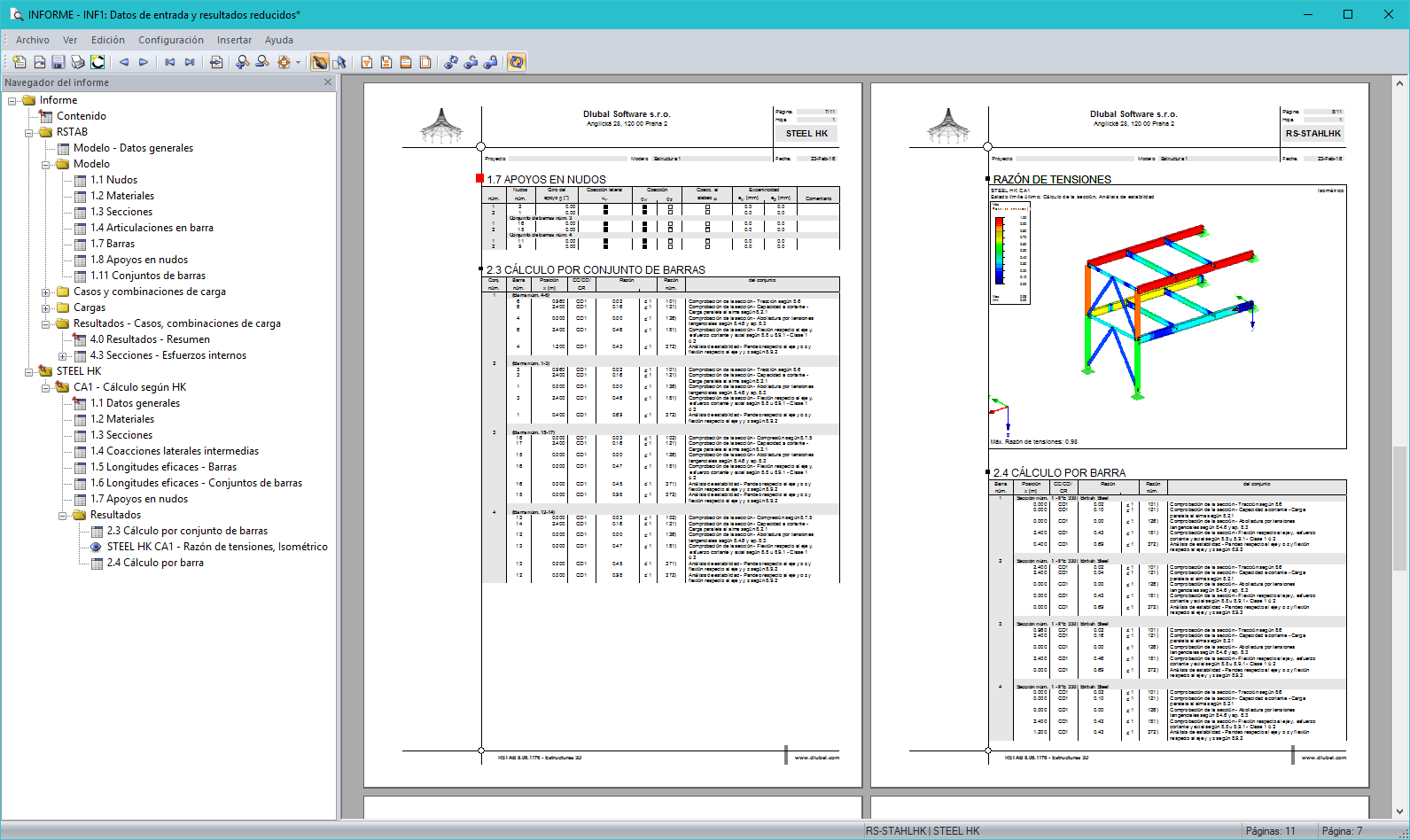This screenshot has height=840, width=1410.
Task: Zoom out with magnifier minus icon
Action: (x=262, y=62)
